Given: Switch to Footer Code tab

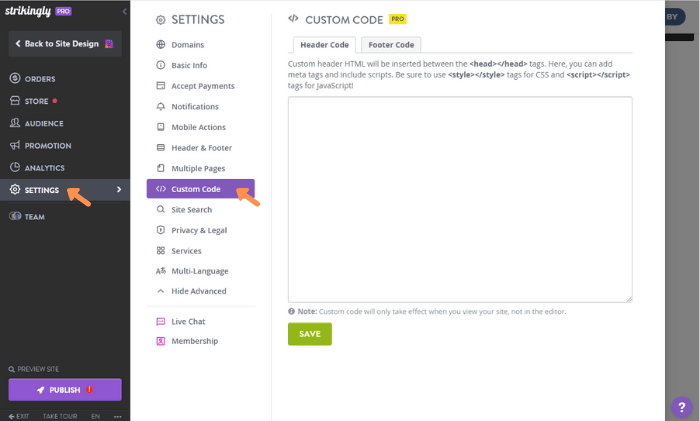Looking at the screenshot, I should pos(391,45).
